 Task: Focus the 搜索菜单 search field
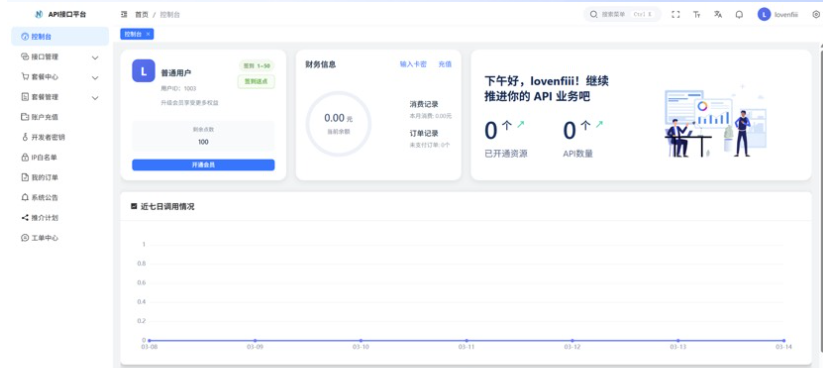tap(622, 15)
